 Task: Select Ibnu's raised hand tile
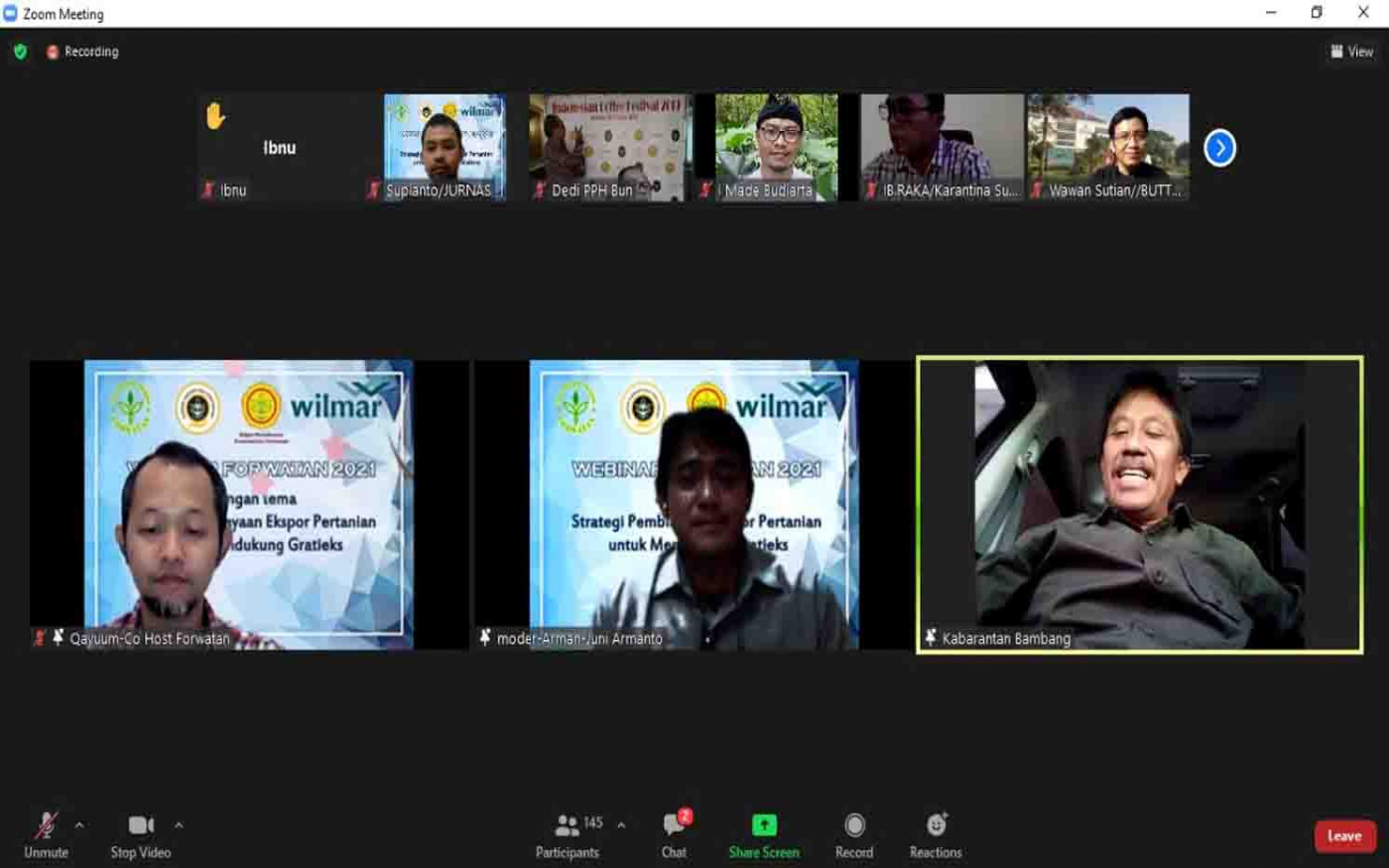pyautogui.click(x=280, y=148)
